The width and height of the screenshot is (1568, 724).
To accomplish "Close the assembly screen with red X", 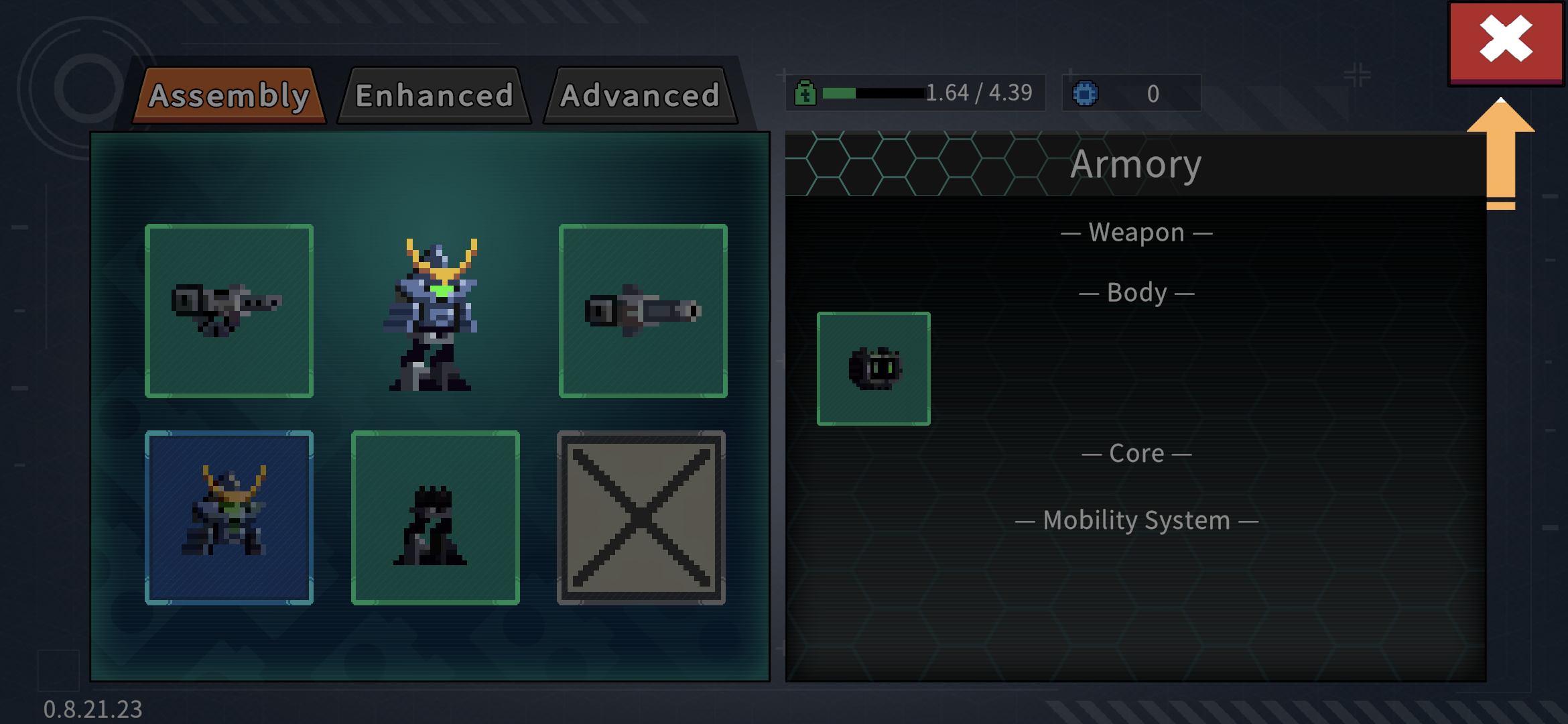I will (1506, 42).
